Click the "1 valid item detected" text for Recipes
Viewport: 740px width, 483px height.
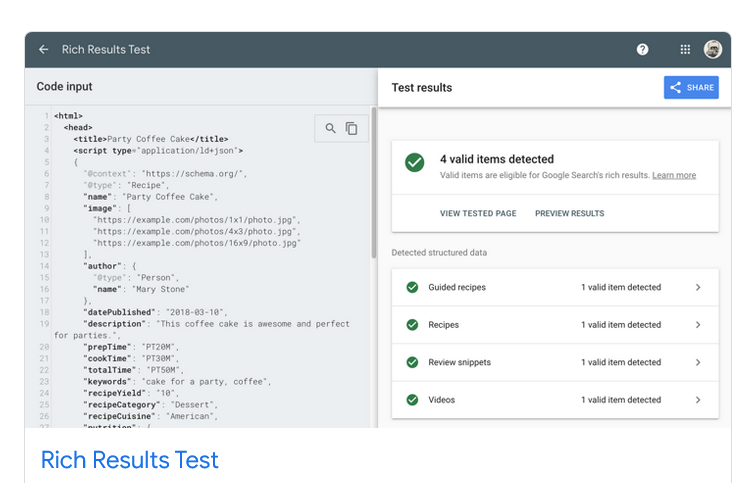(x=621, y=325)
